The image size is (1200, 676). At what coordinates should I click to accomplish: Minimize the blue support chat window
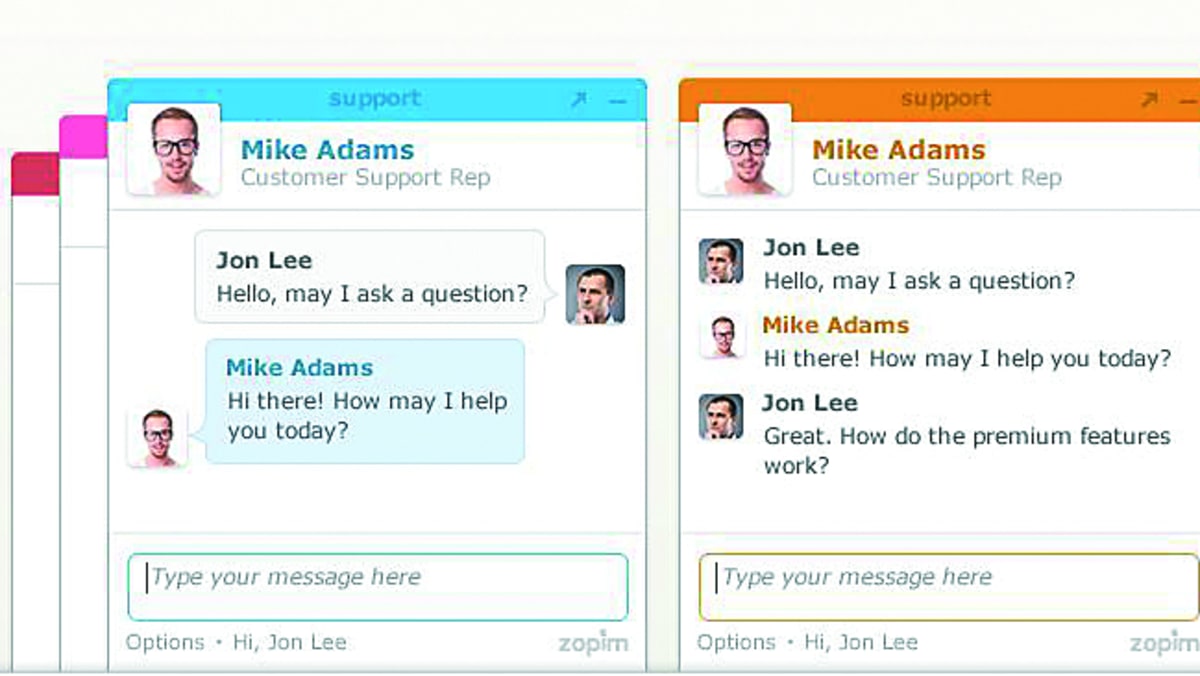pyautogui.click(x=618, y=101)
